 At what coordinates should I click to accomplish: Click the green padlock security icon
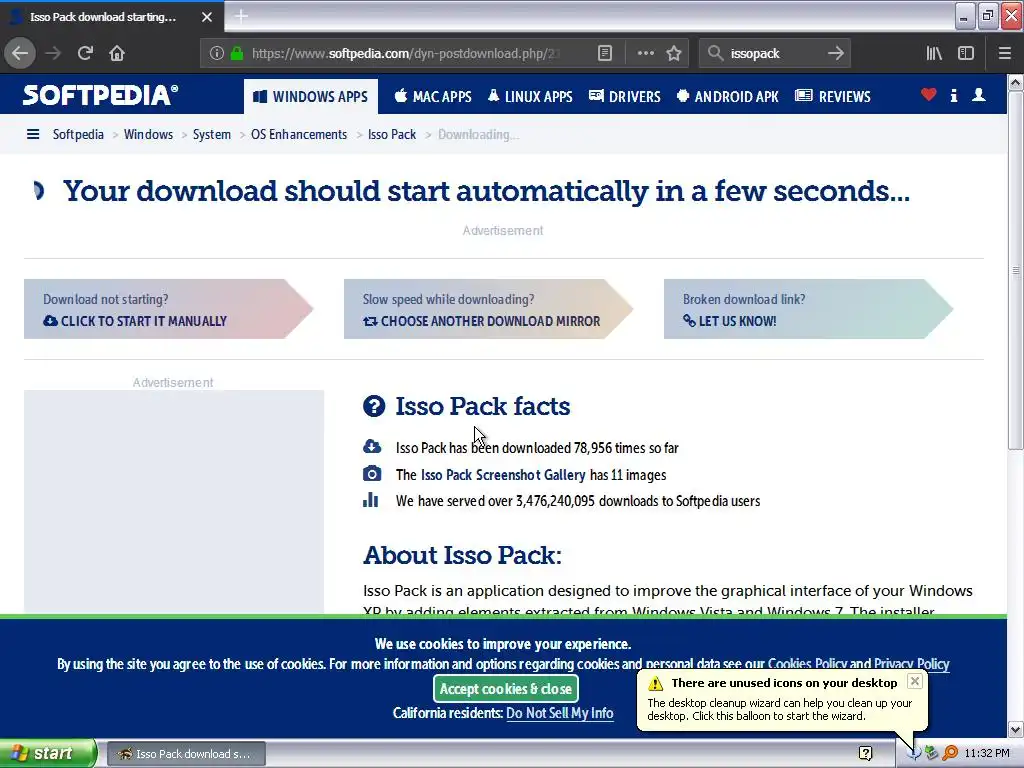coord(237,54)
